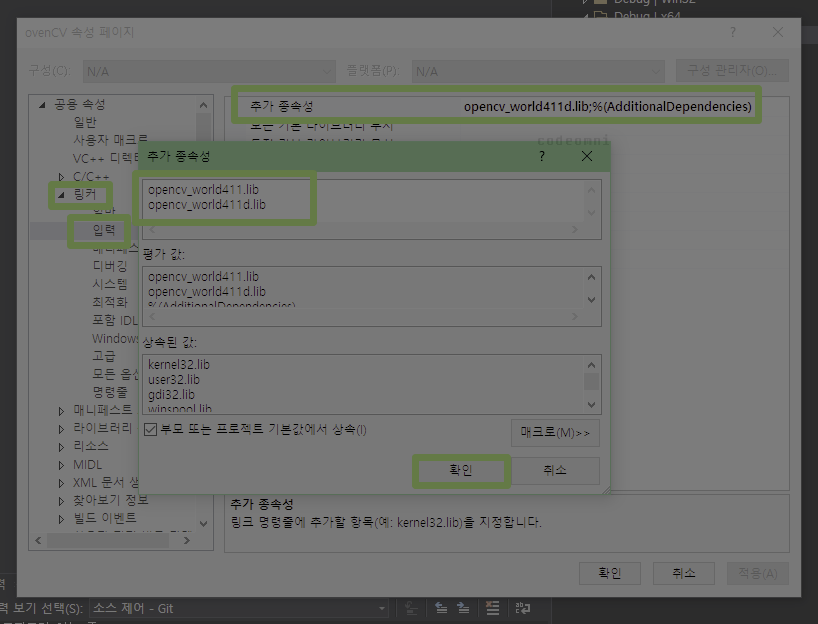The height and width of the screenshot is (624, 818).
Task: Expand the XML 문서 생성기 node
Action: click(62, 484)
